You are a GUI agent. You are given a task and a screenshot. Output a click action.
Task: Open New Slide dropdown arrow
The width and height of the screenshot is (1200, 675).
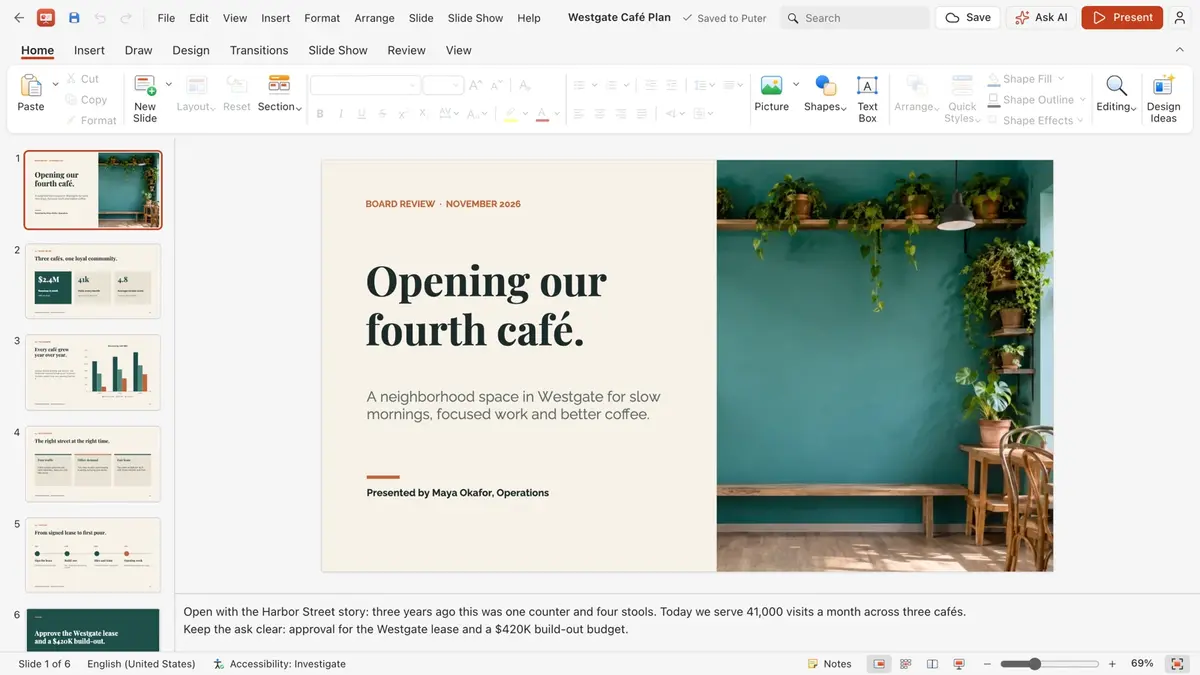pyautogui.click(x=168, y=84)
